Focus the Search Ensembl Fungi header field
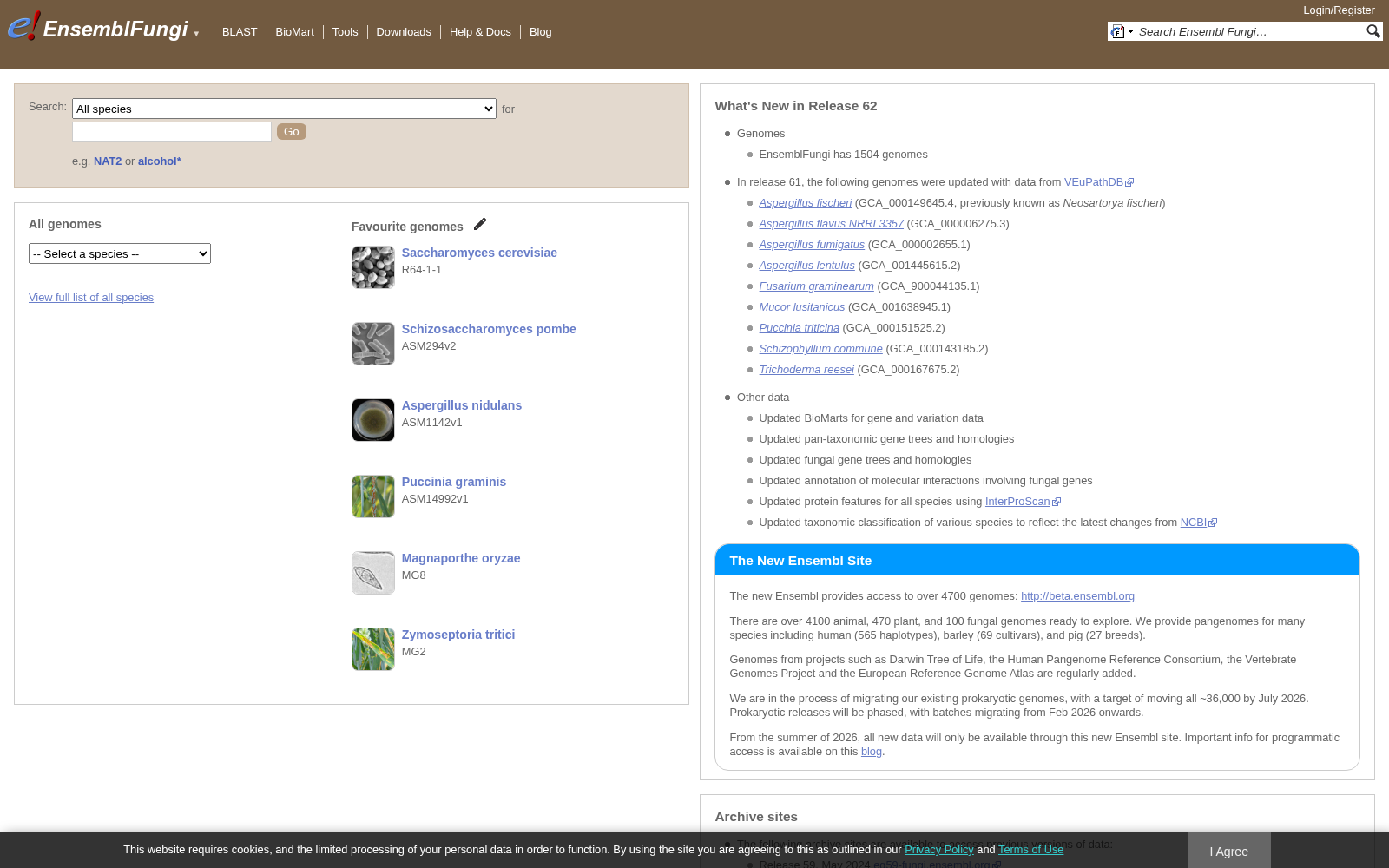This screenshot has width=1389, height=868. point(1250,32)
